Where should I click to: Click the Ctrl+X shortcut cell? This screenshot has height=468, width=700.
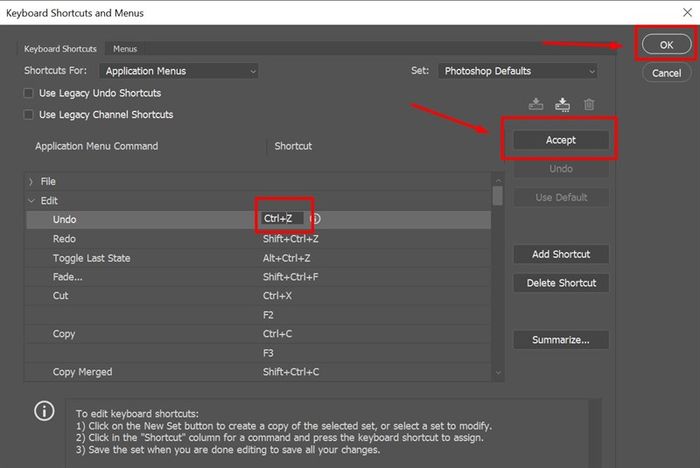pyautogui.click(x=277, y=296)
